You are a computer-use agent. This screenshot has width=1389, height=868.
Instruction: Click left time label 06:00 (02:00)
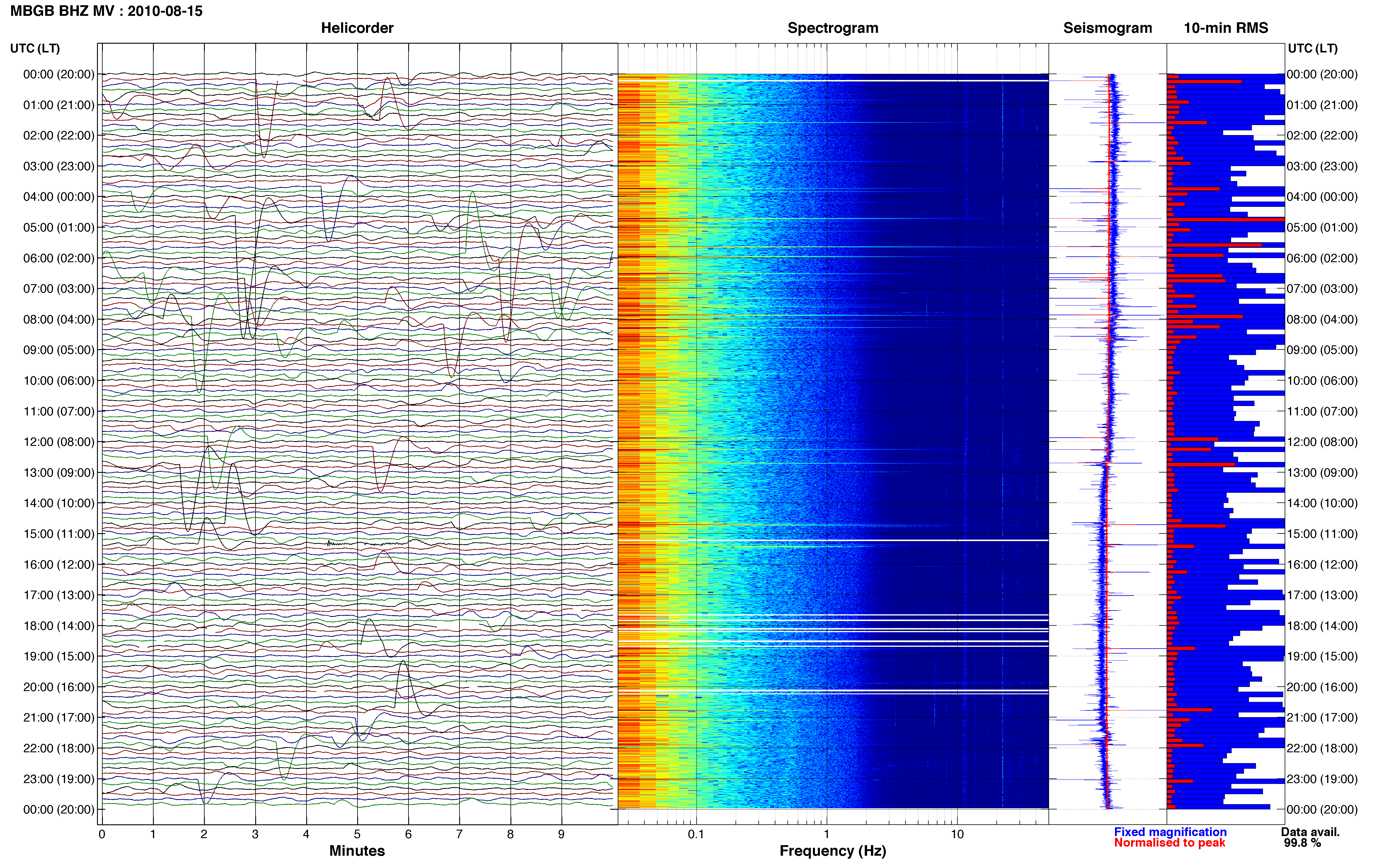coord(59,258)
